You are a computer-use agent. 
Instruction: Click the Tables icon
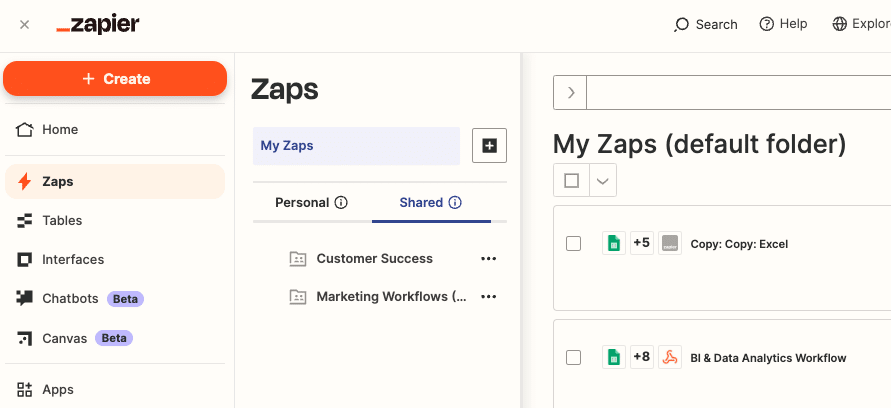(24, 220)
